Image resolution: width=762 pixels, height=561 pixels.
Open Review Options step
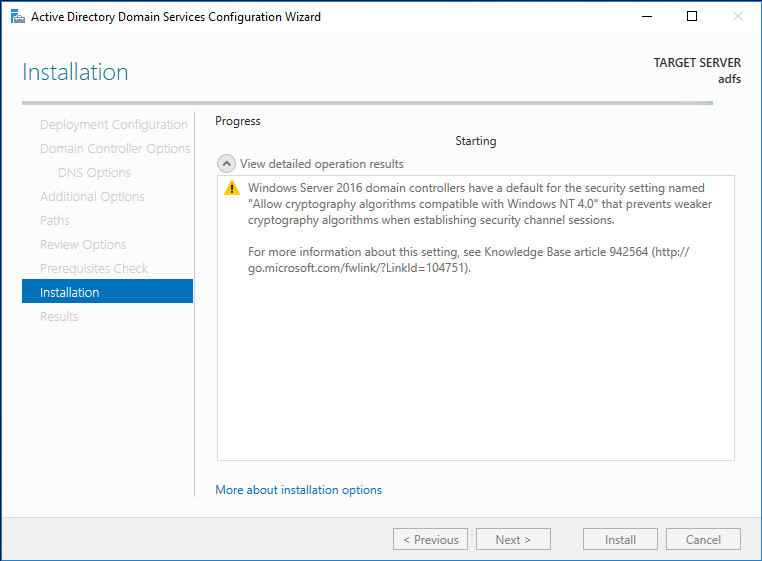pyautogui.click(x=83, y=245)
